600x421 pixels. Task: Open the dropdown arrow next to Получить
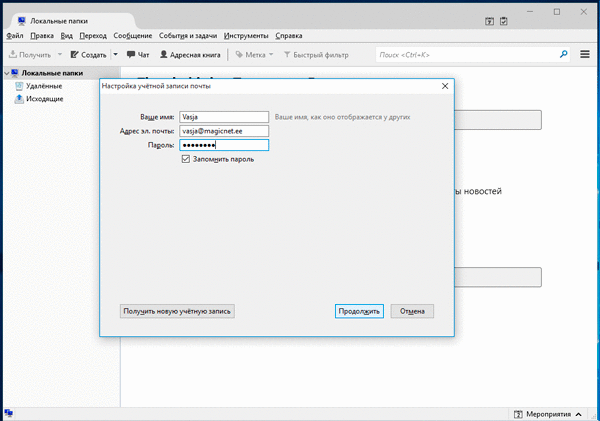[60, 55]
